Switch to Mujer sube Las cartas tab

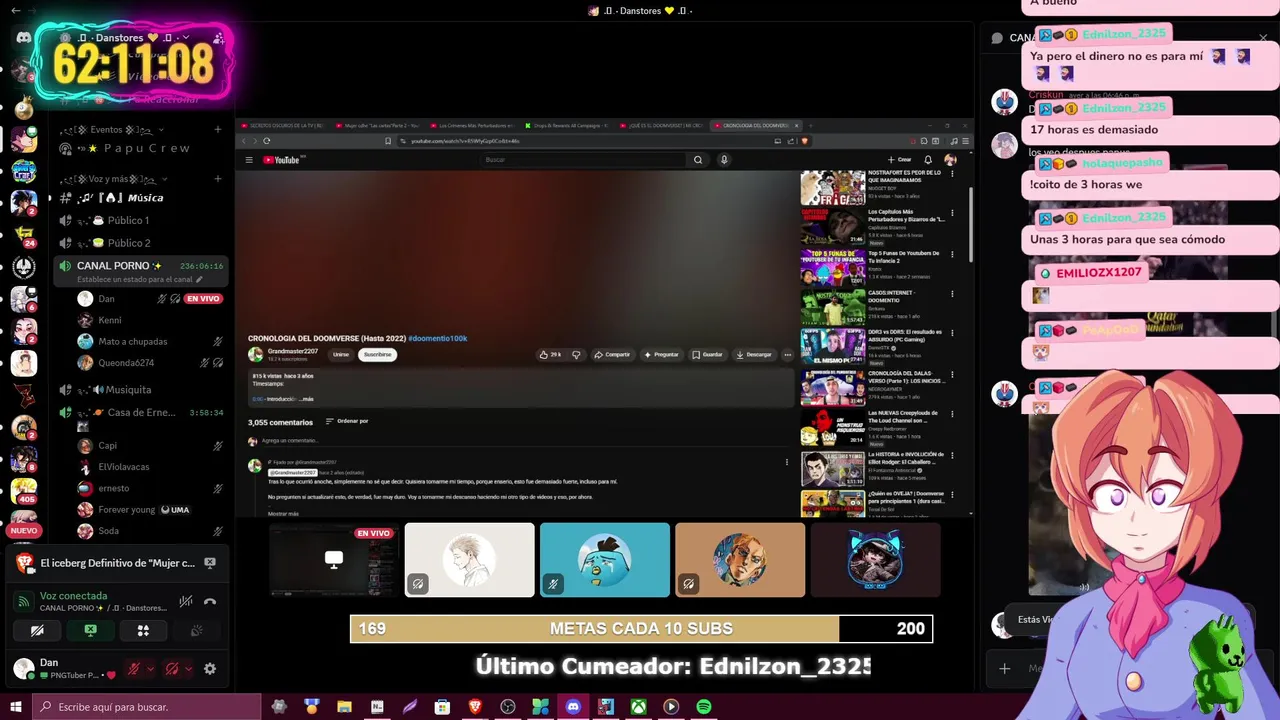pyautogui.click(x=378, y=126)
